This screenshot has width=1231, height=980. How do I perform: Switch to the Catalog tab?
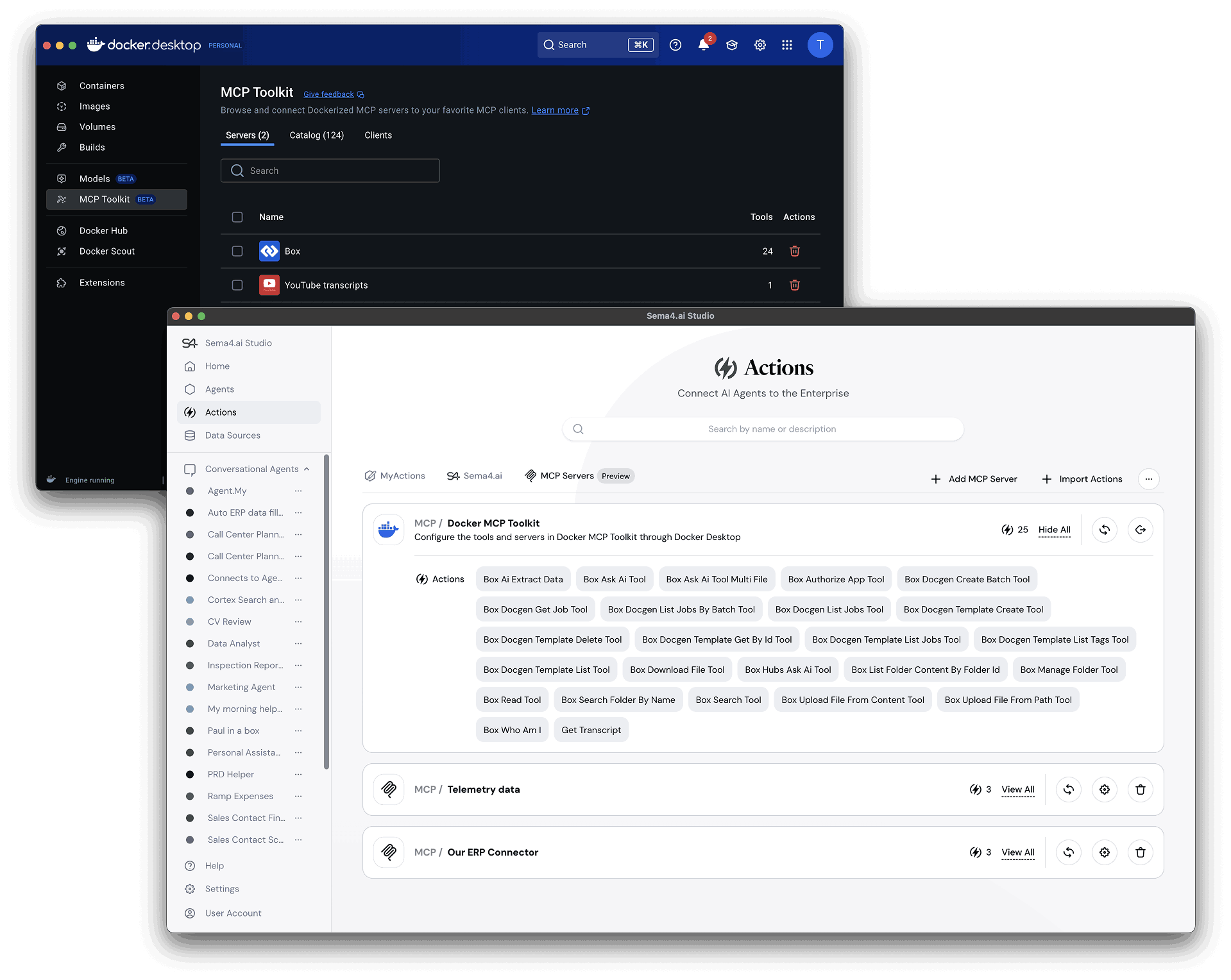(316, 135)
